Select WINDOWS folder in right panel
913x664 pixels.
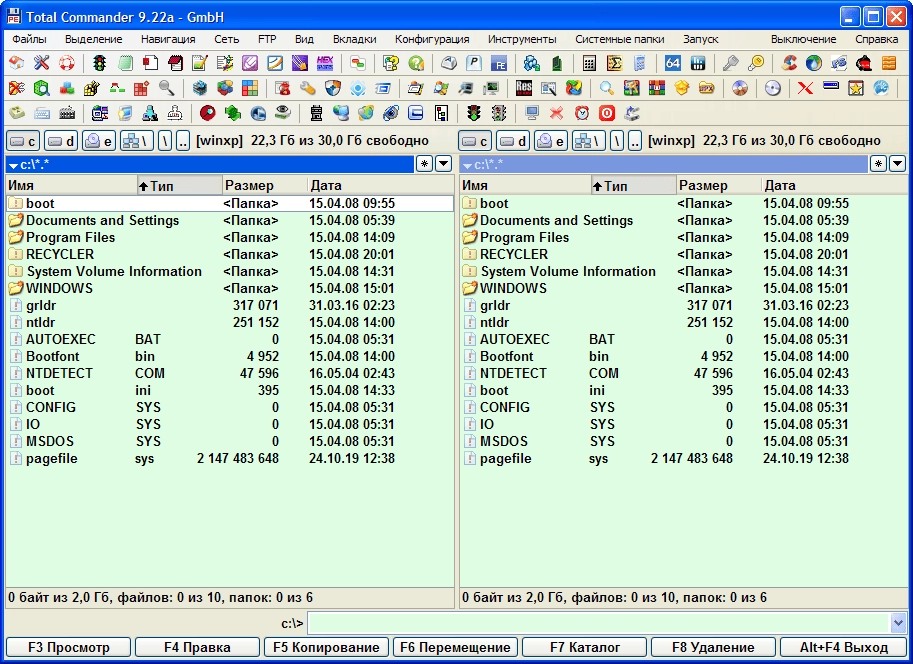[x=683, y=288]
